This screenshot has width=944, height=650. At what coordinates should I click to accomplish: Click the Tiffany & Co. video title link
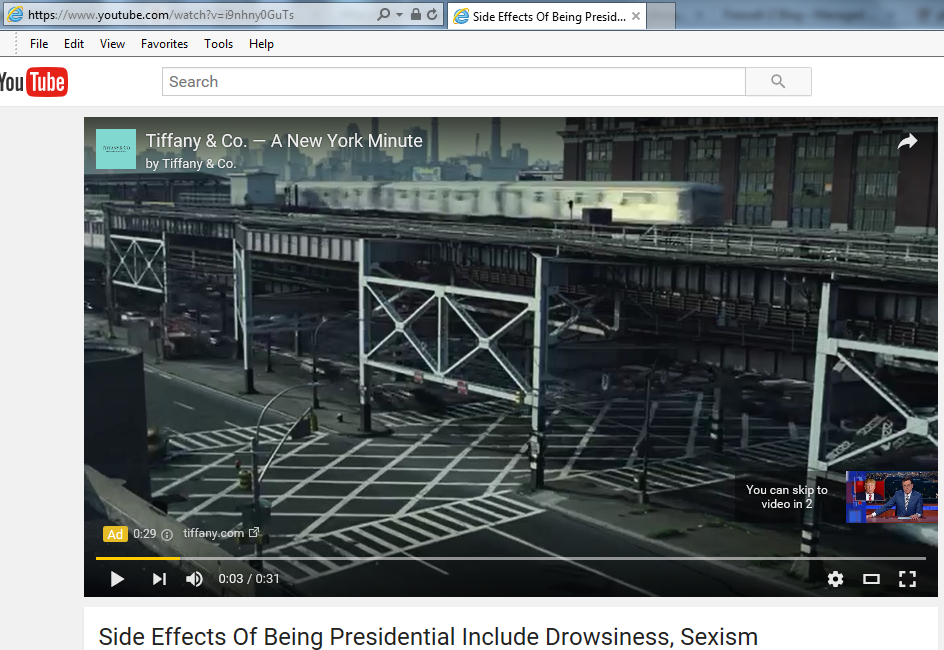(284, 141)
